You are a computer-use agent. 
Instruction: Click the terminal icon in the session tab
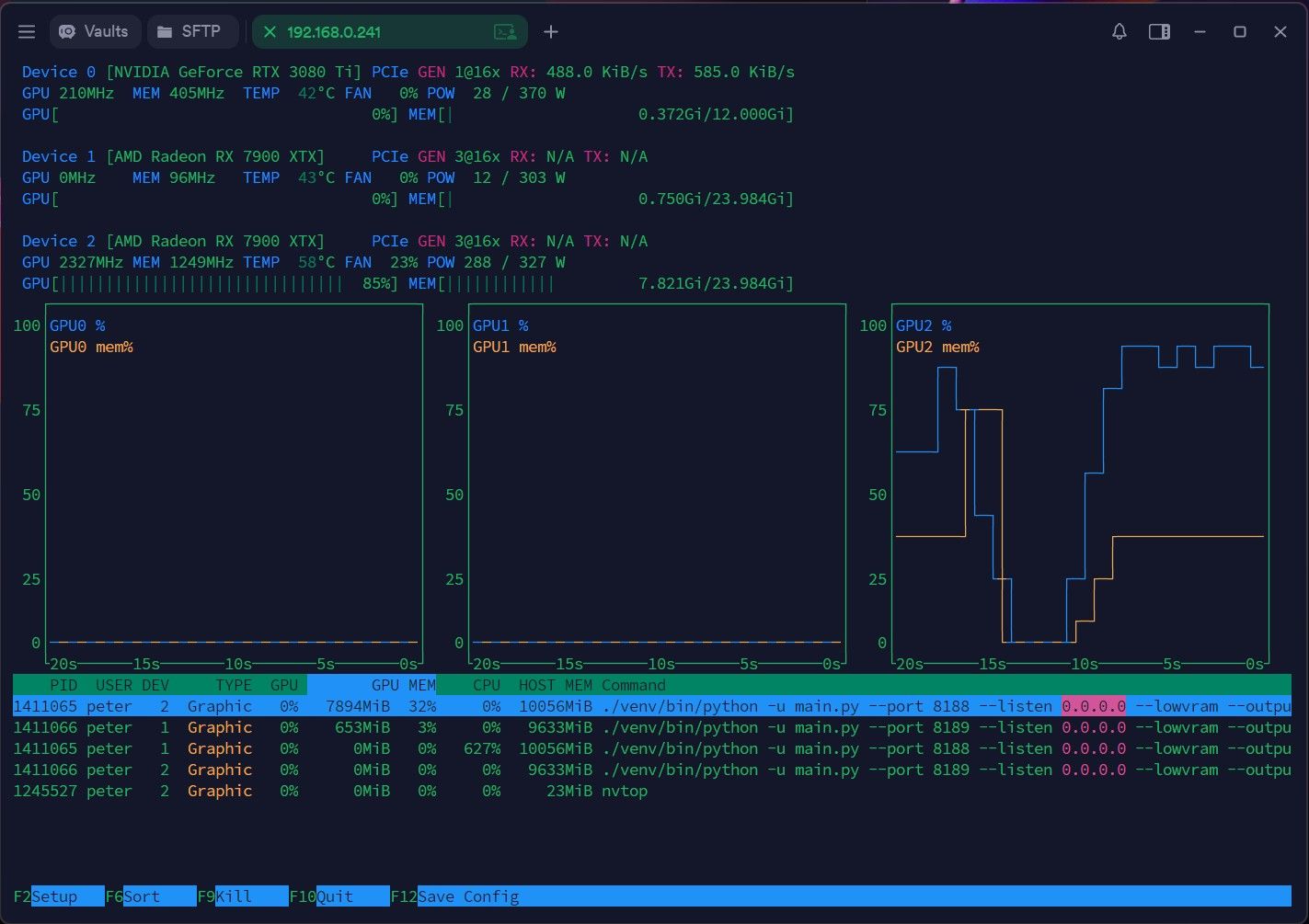(x=505, y=32)
